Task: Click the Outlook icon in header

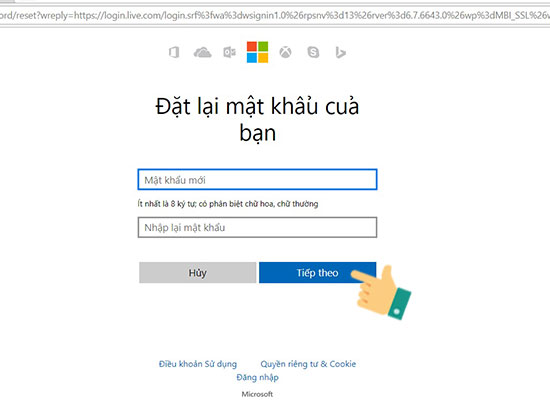Action: click(230, 52)
